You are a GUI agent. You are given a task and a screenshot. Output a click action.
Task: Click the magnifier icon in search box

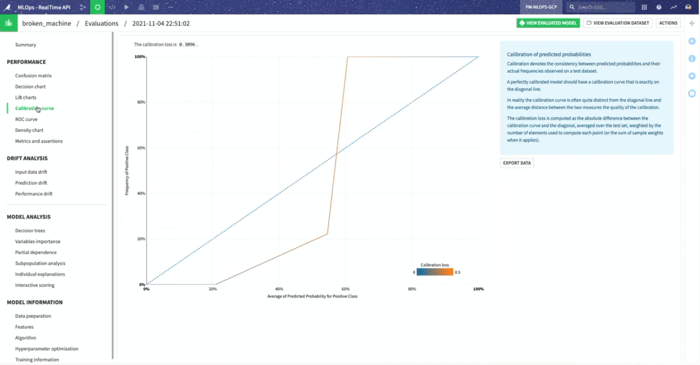click(x=572, y=7)
